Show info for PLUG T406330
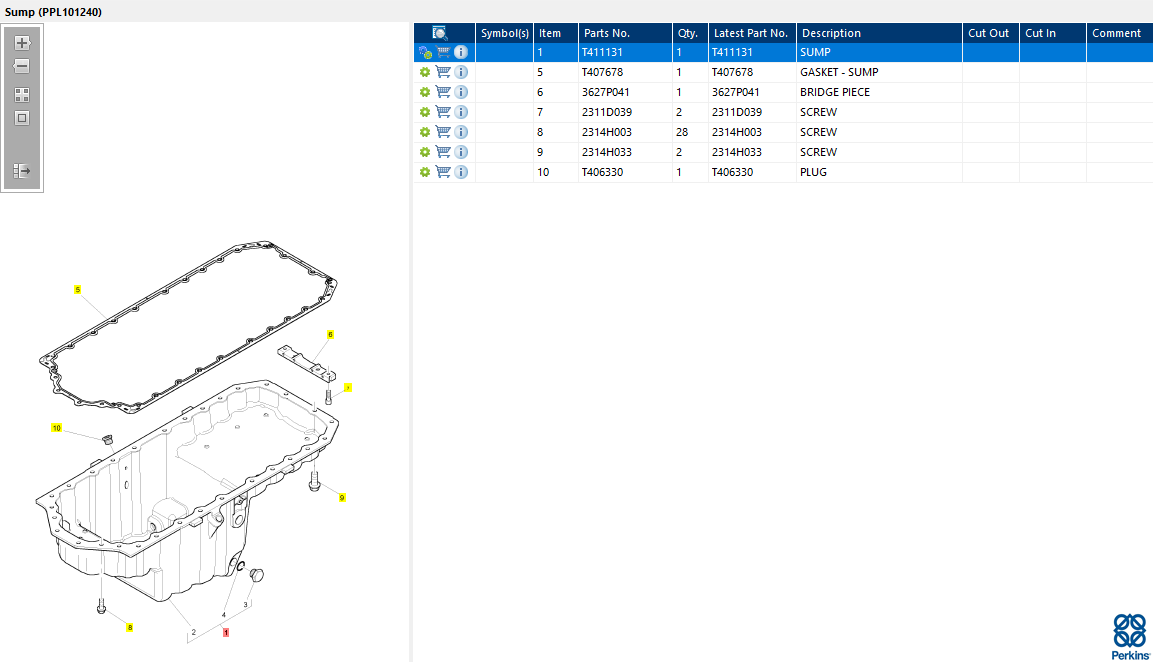Image resolution: width=1153 pixels, height=662 pixels. [x=461, y=172]
